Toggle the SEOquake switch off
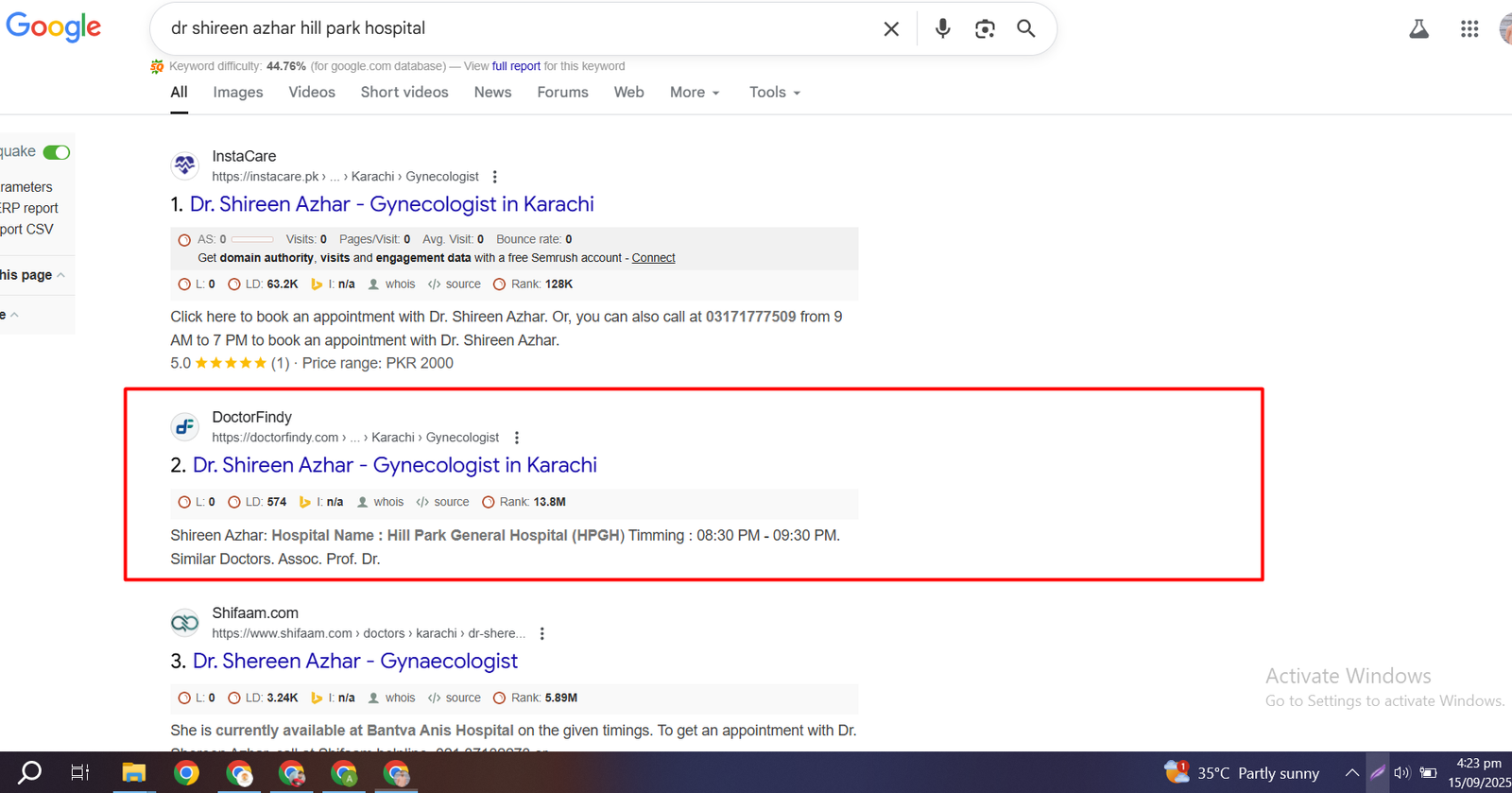Screen dimensions: 1512x793 [57, 152]
